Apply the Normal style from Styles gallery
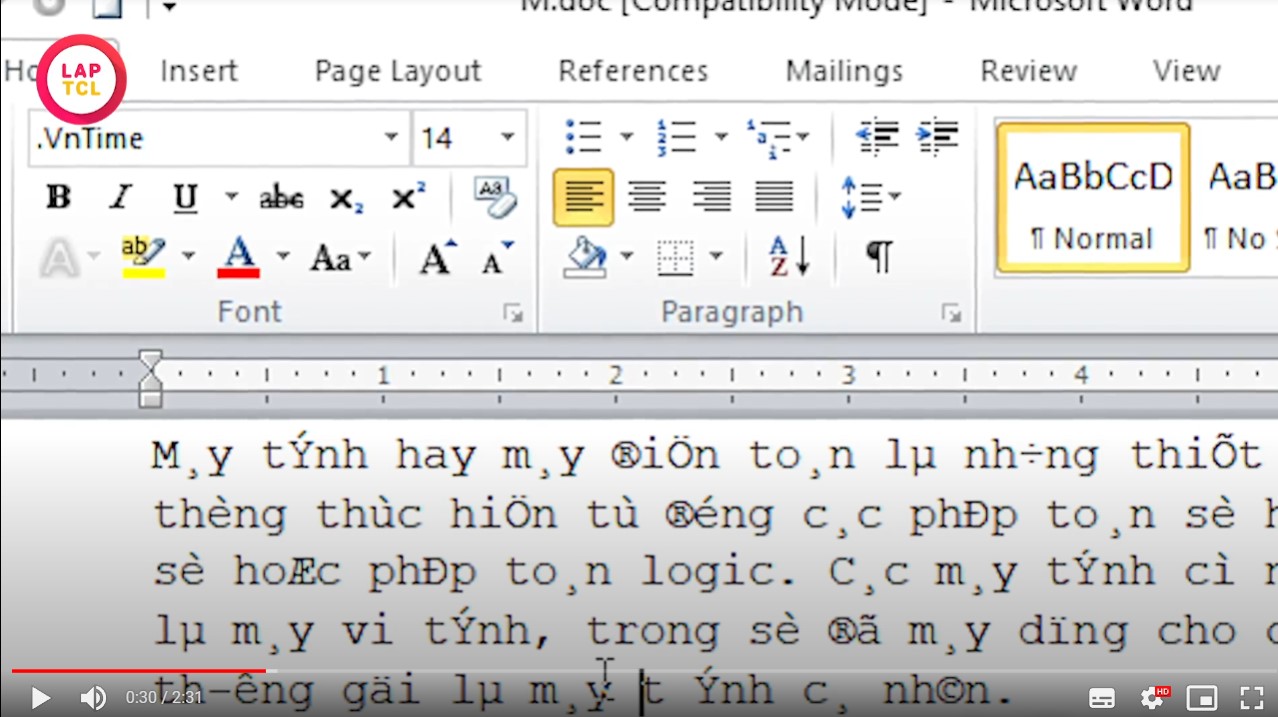Viewport: 1278px width, 717px height. (1092, 198)
